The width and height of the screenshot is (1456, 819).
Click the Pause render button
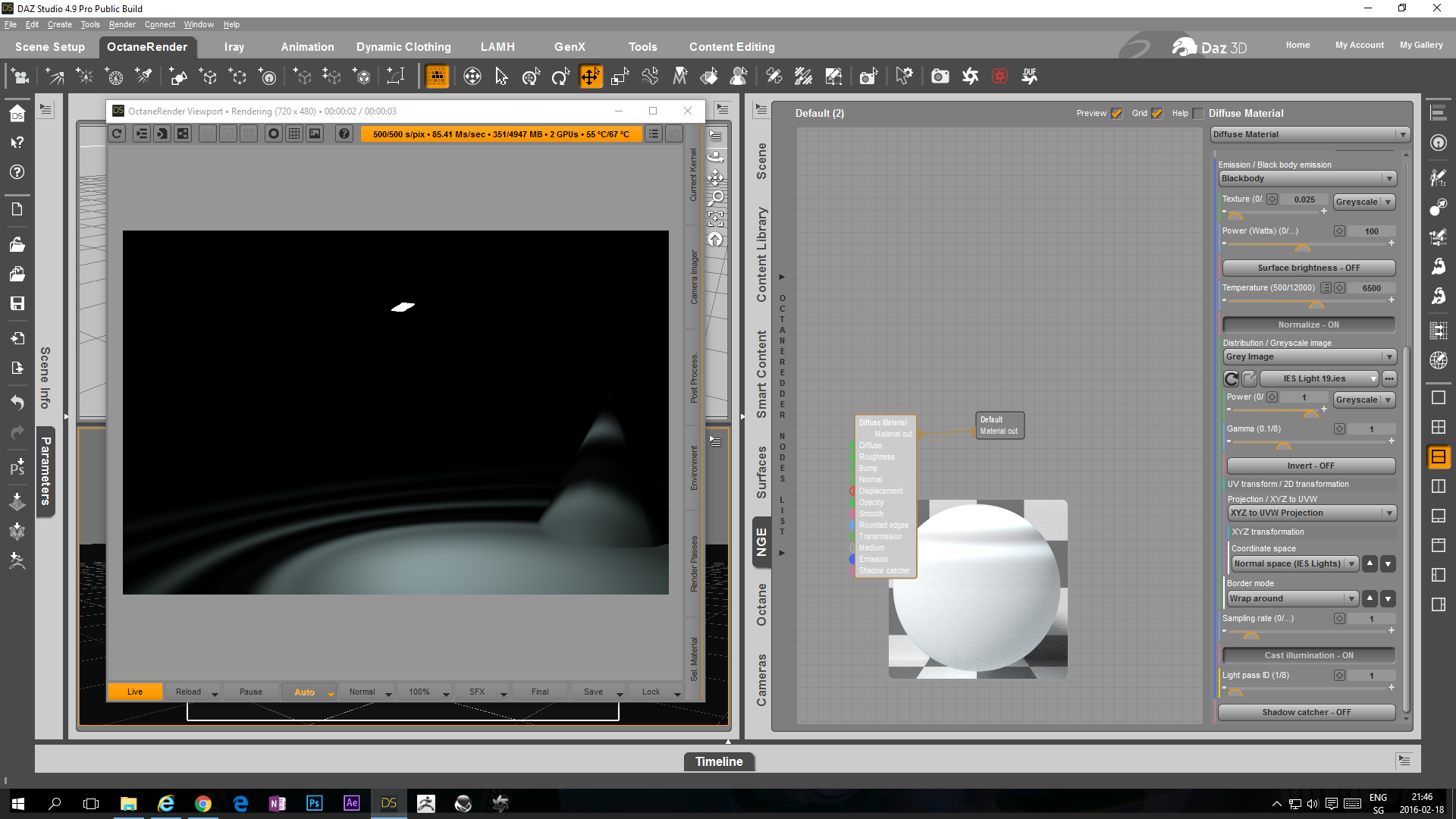click(x=251, y=692)
